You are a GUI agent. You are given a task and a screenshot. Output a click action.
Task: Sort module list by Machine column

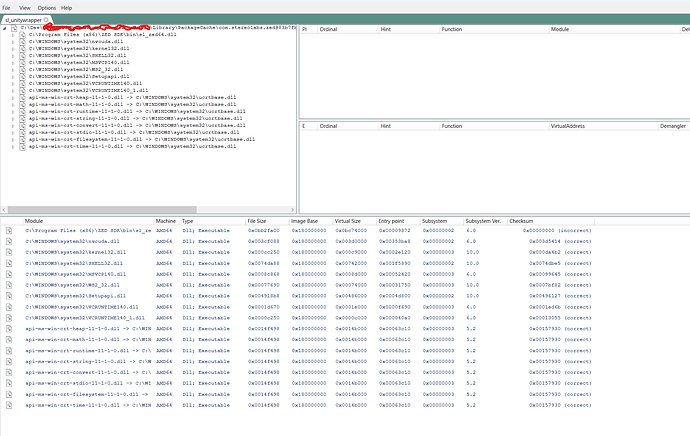[x=166, y=221]
